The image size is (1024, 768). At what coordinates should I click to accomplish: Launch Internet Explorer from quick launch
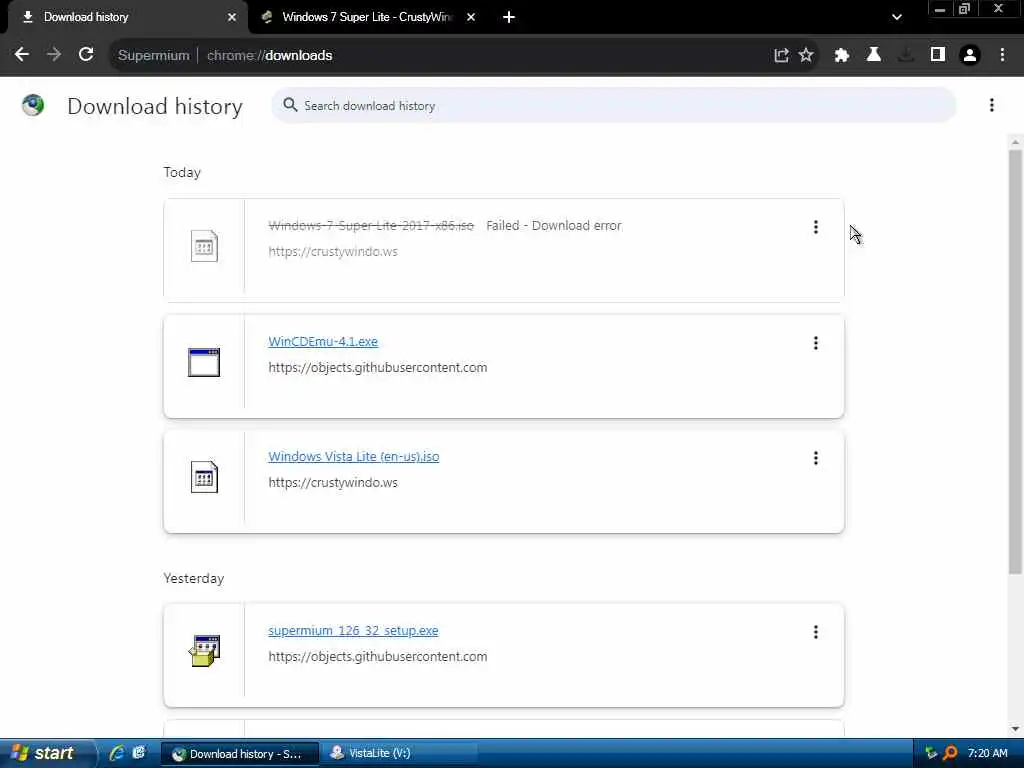117,753
